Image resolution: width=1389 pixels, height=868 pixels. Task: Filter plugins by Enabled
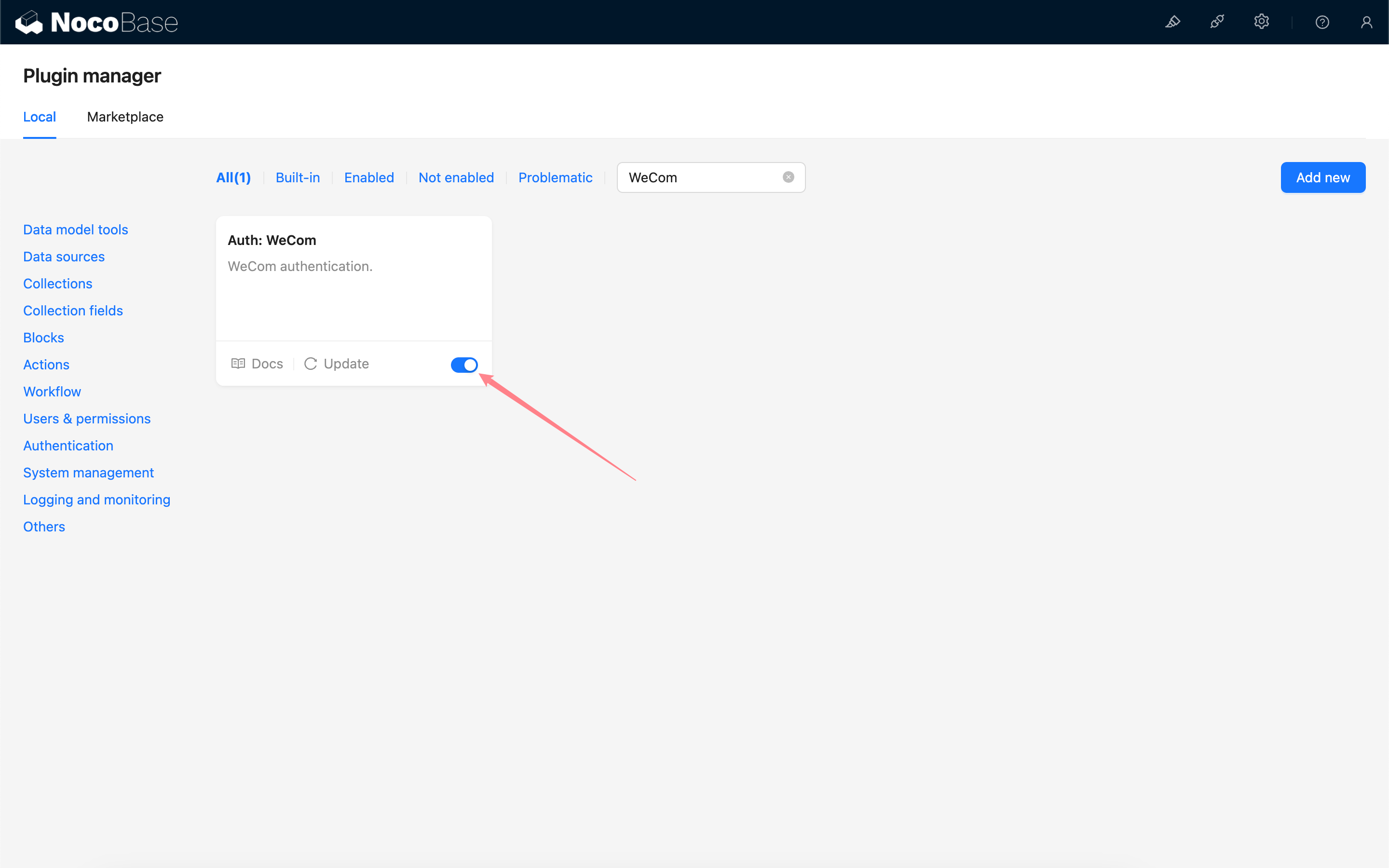pos(369,177)
